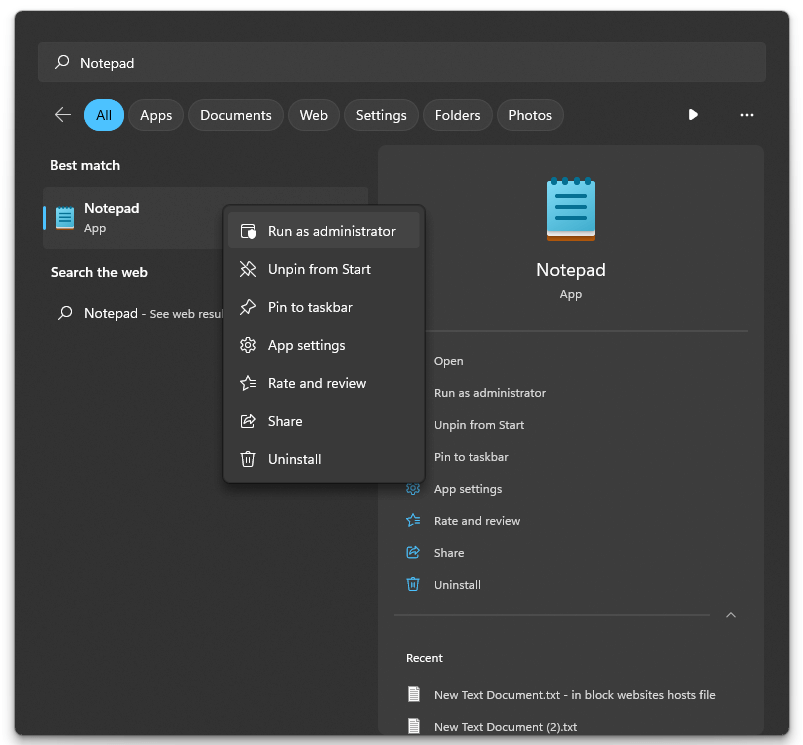Select the Documents filter tab
803x745 pixels.
(236, 115)
